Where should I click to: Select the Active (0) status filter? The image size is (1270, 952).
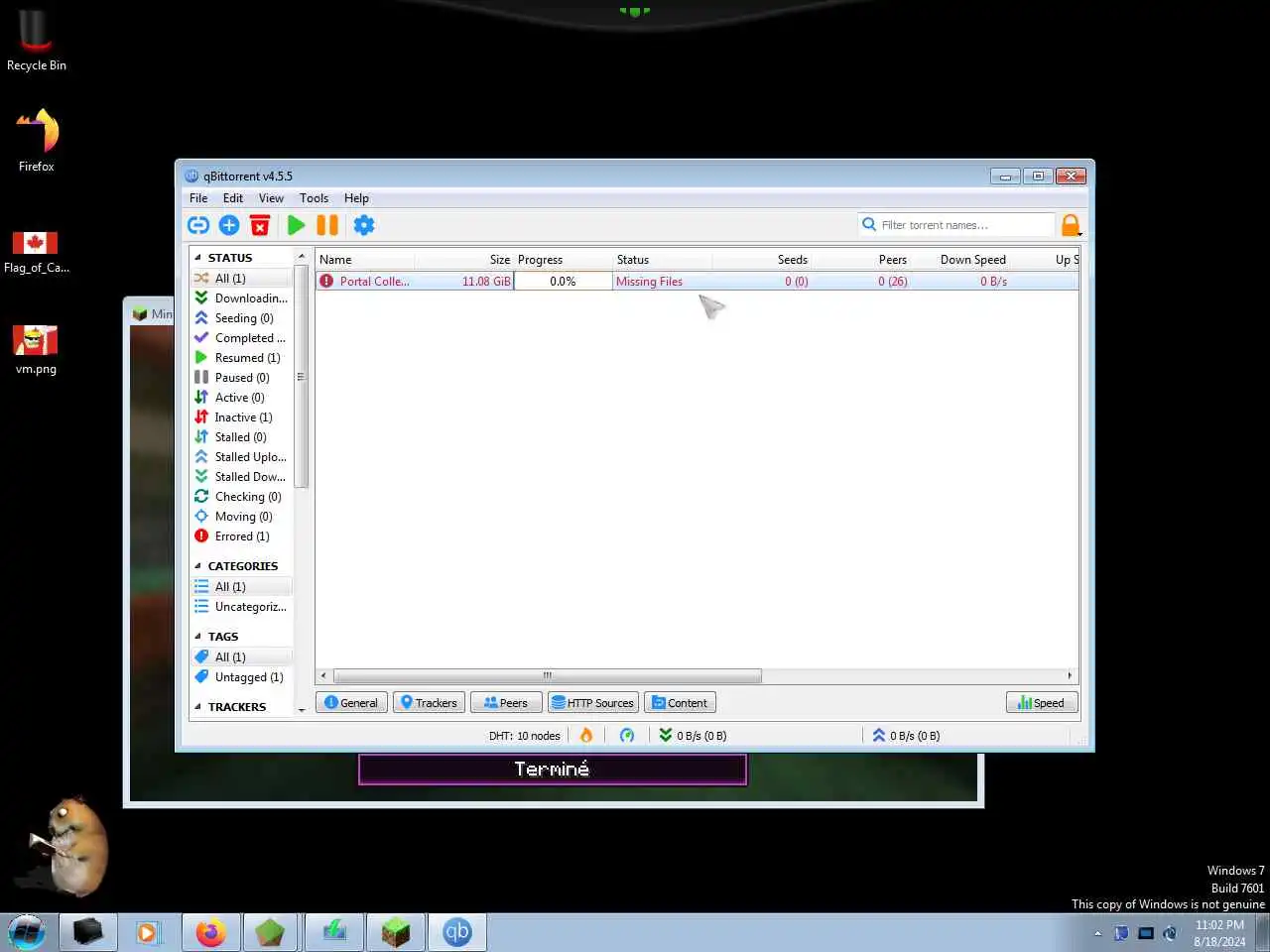(241, 398)
